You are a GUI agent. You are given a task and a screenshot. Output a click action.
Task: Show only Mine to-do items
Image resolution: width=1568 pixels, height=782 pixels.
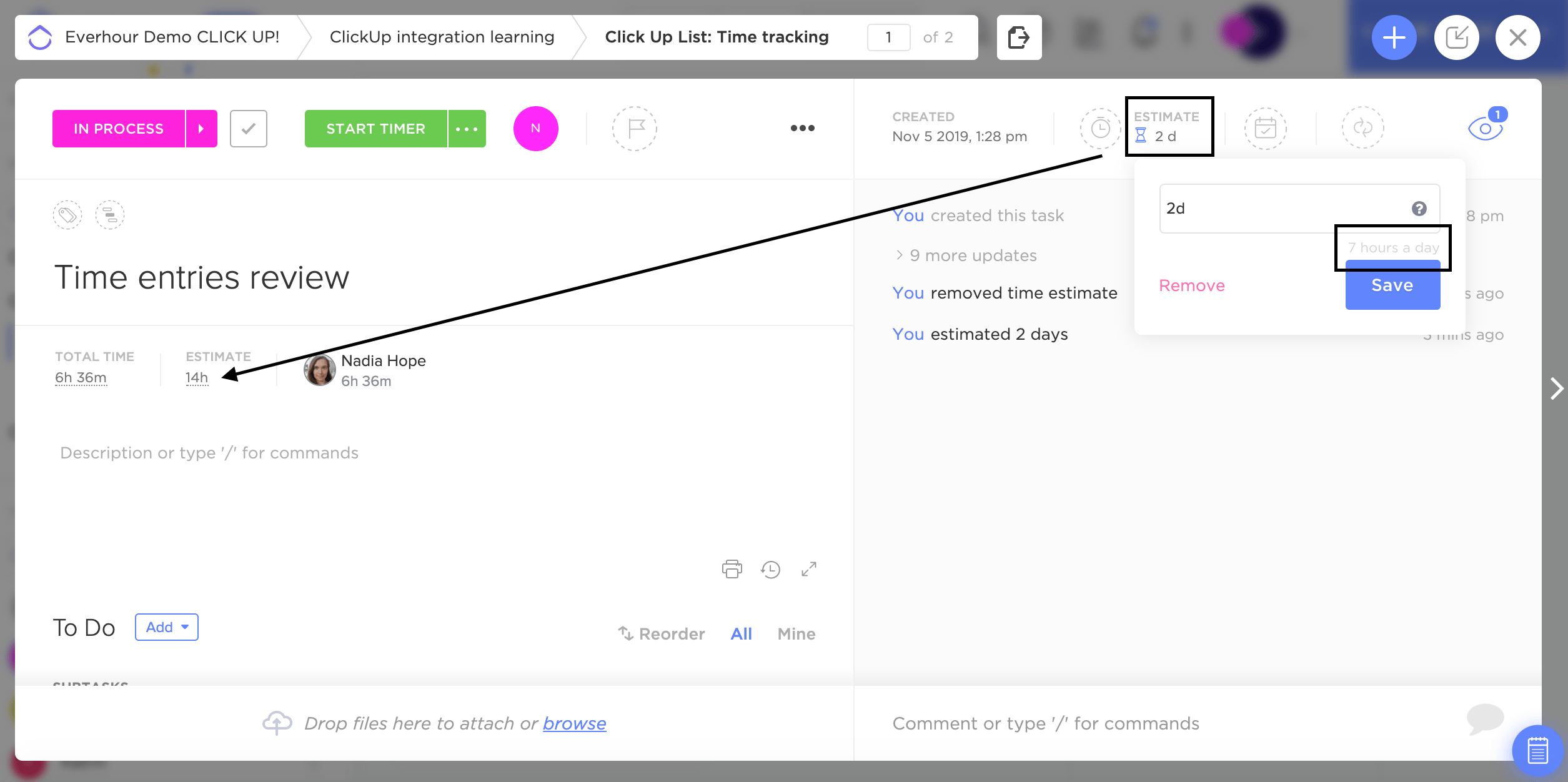(x=796, y=634)
